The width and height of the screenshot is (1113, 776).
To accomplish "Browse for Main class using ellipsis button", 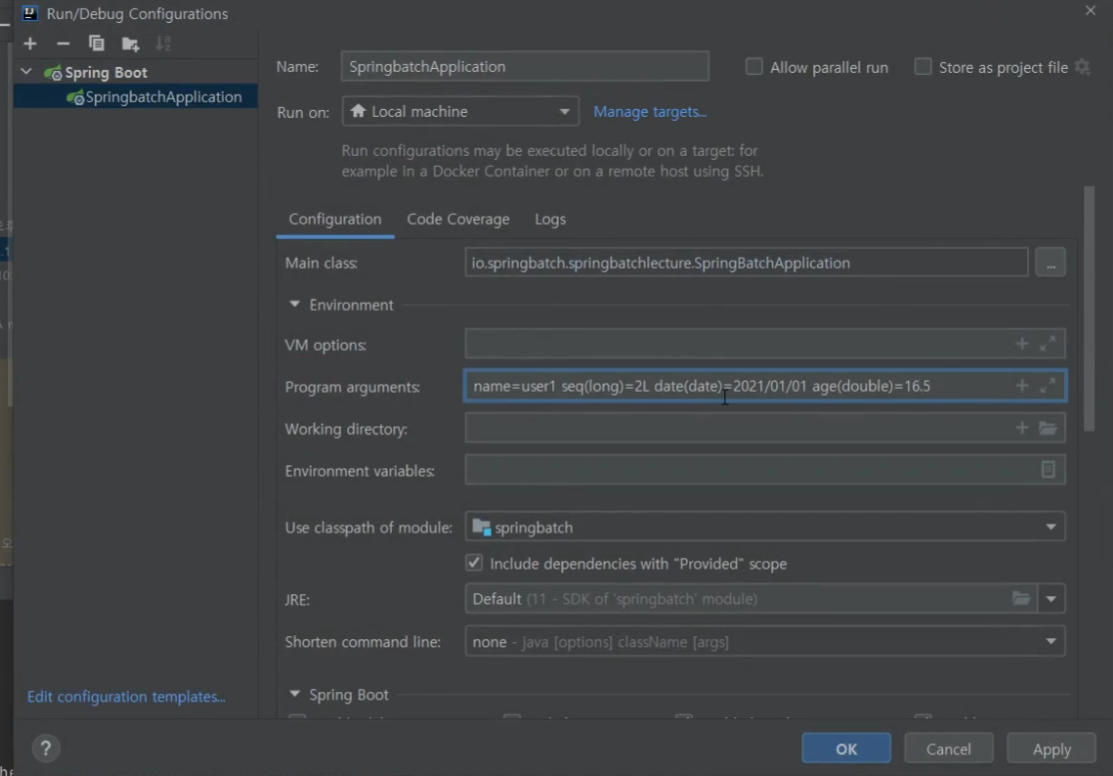I will [x=1051, y=263].
